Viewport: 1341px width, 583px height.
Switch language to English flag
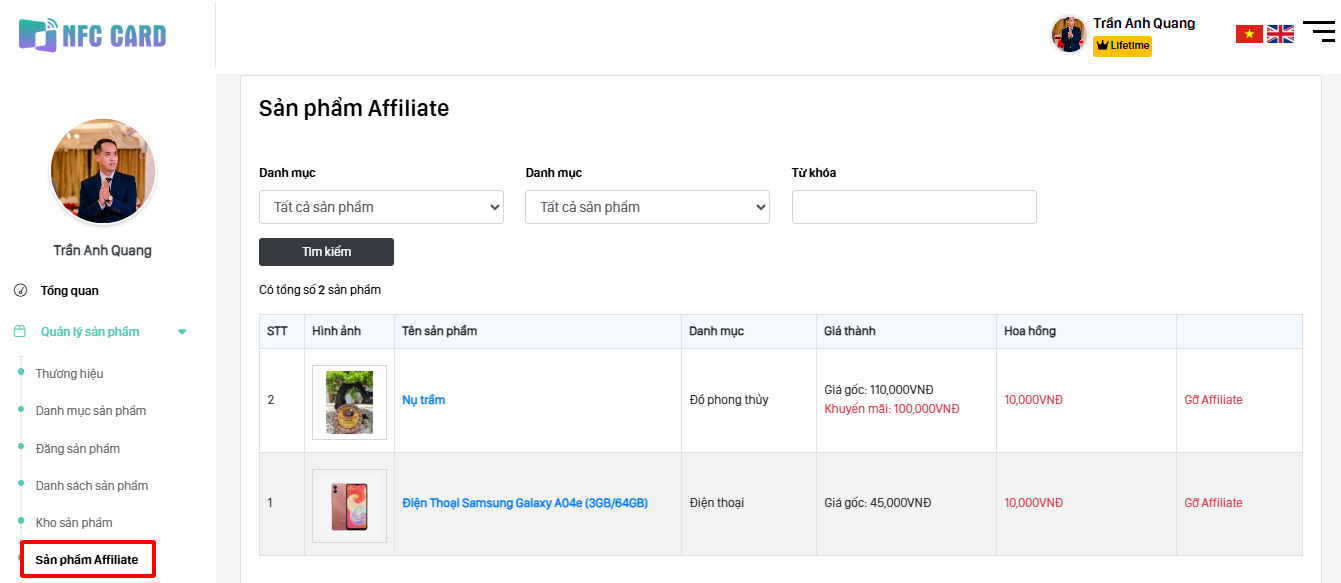click(x=1280, y=34)
